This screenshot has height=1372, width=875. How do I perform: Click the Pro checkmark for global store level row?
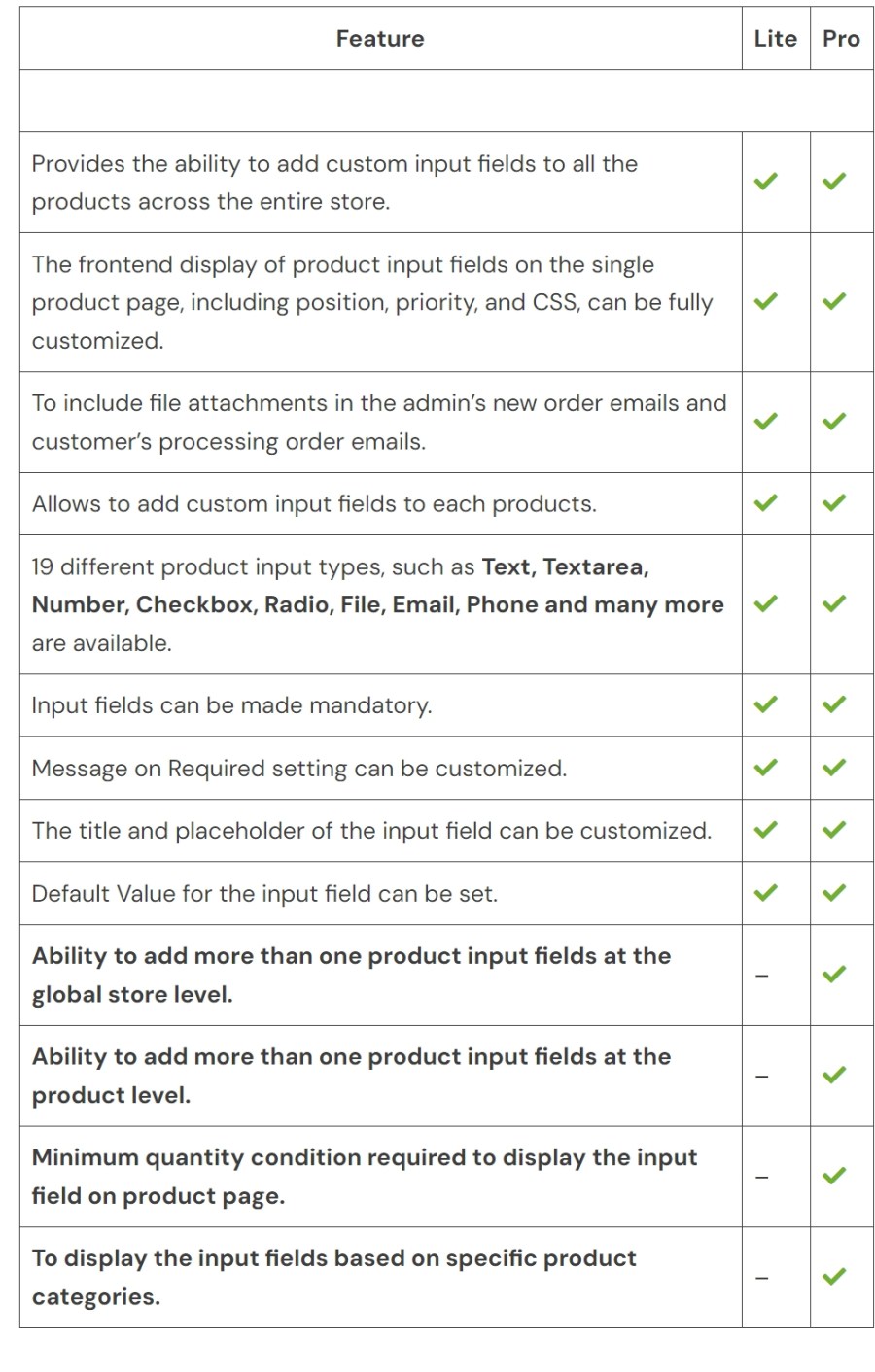(x=834, y=975)
